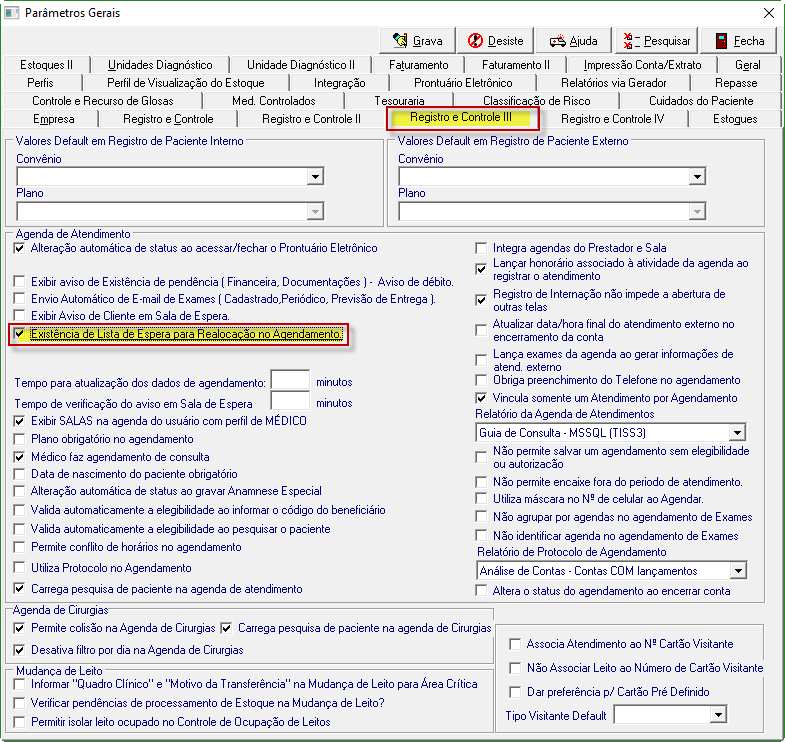Toggle Utiliza máscara no Nº de celular ao Agendar
The width and height of the screenshot is (785, 742).
point(481,499)
